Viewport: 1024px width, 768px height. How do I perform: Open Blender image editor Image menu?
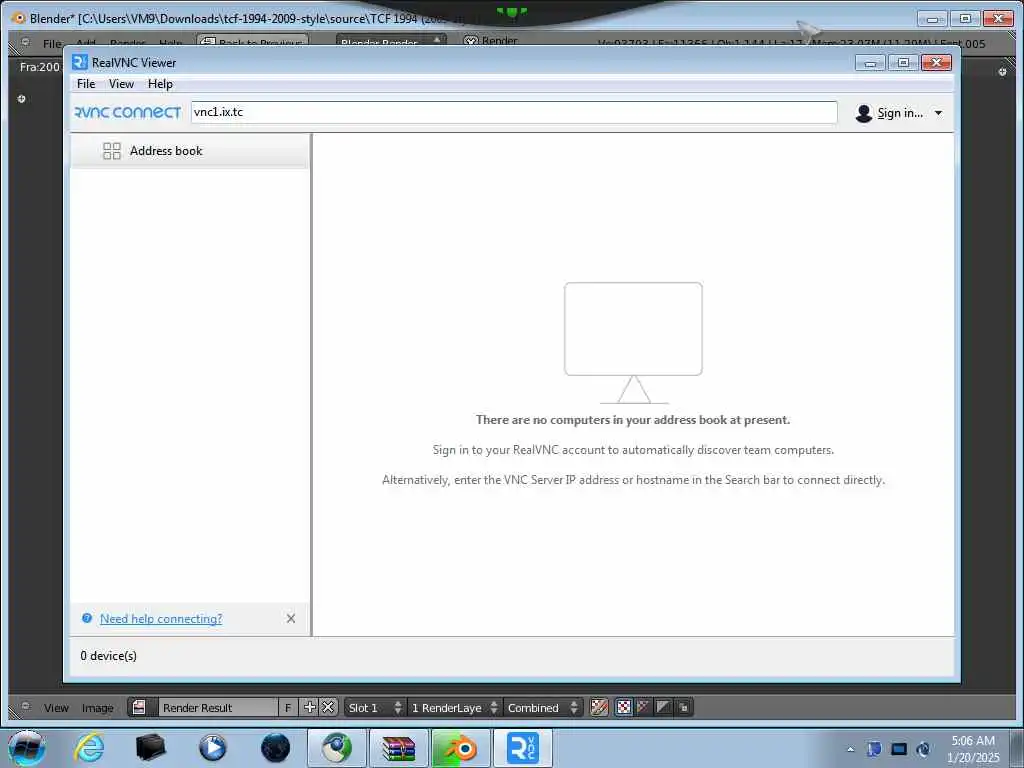point(97,708)
